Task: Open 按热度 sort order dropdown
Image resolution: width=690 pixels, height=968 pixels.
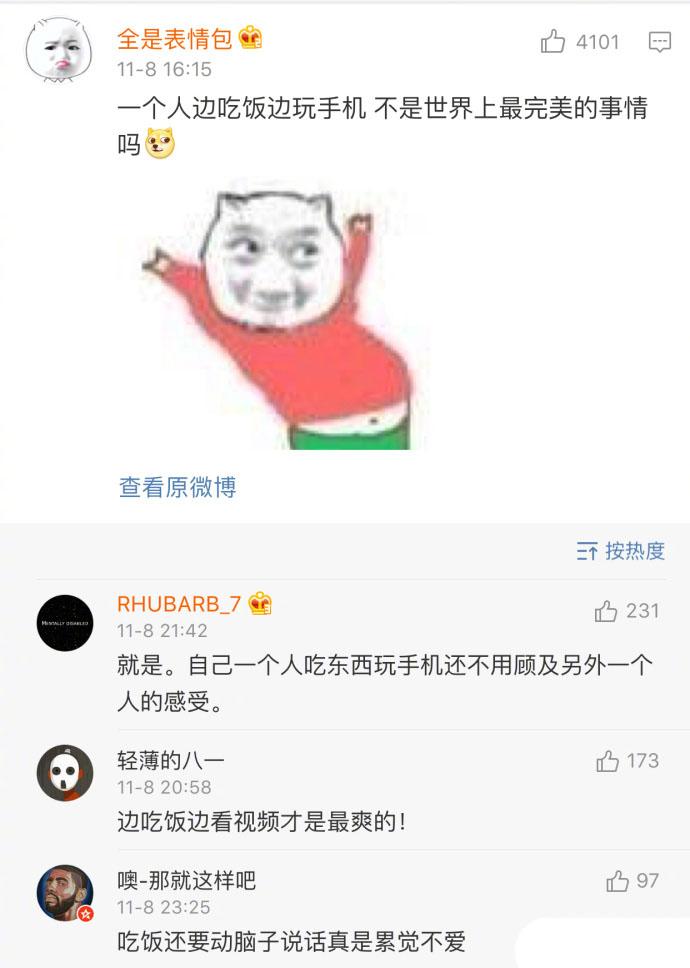Action: tap(620, 551)
